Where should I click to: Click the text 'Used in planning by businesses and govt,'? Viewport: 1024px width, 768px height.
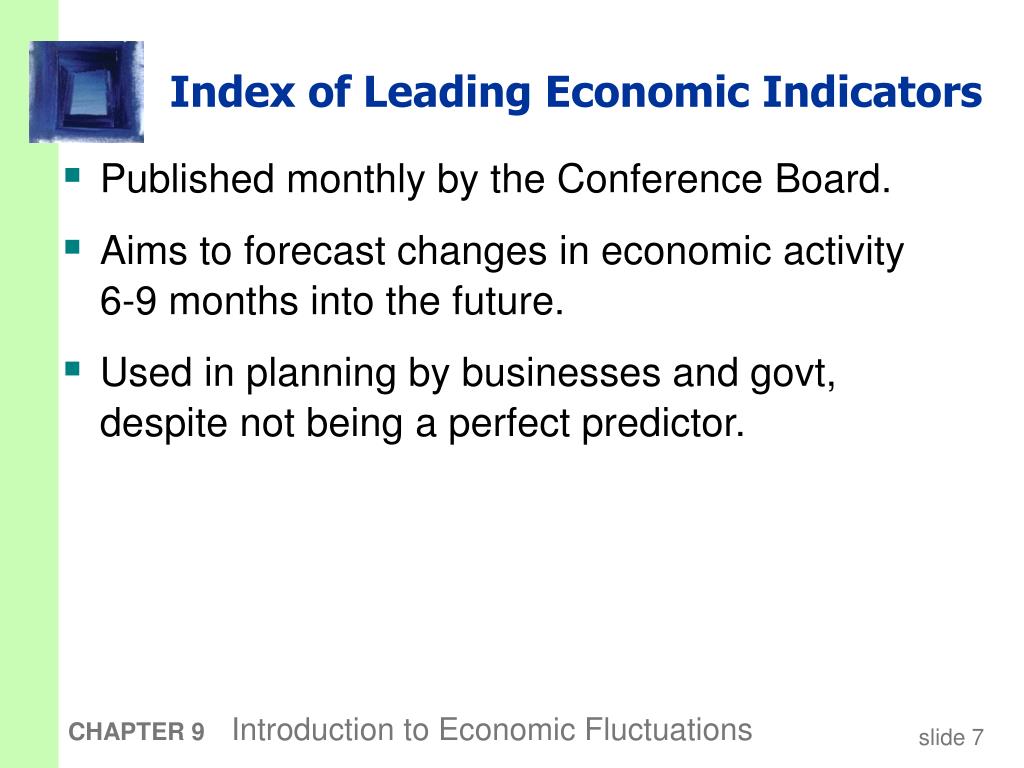[x=468, y=374]
